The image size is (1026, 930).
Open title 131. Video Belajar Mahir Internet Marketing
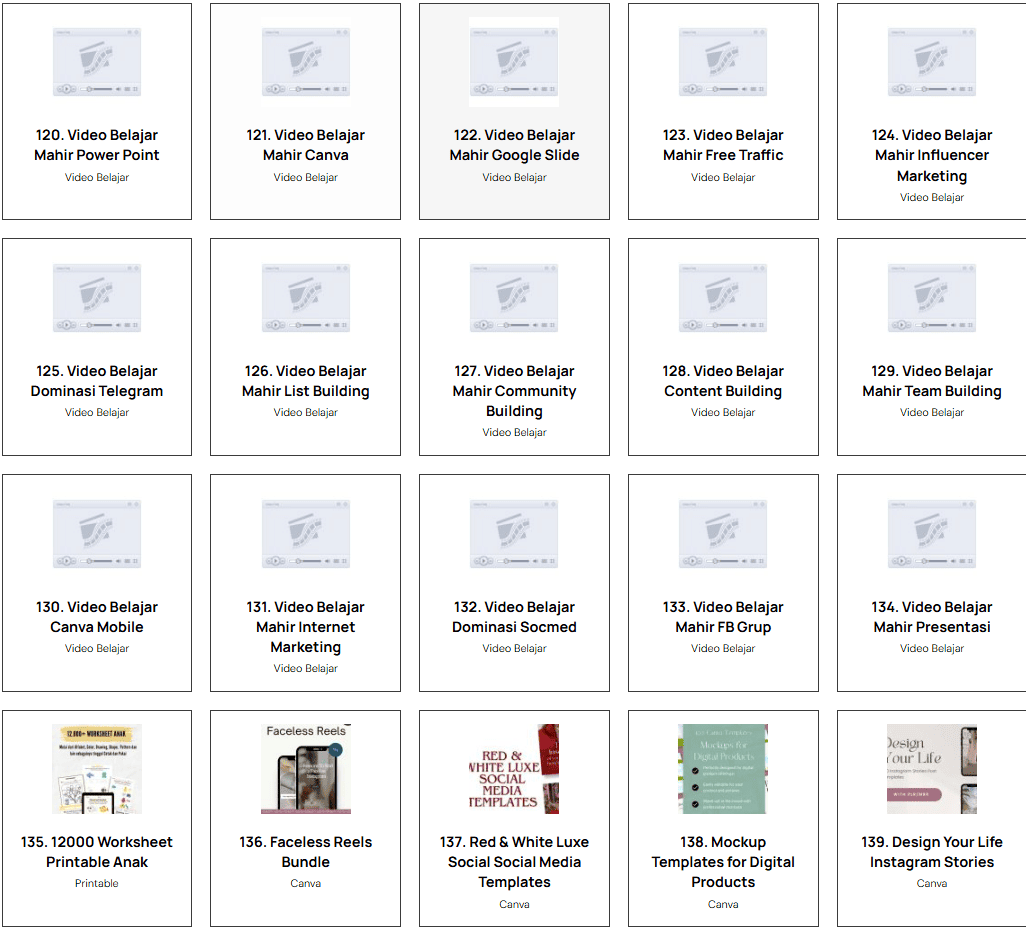coord(306,627)
